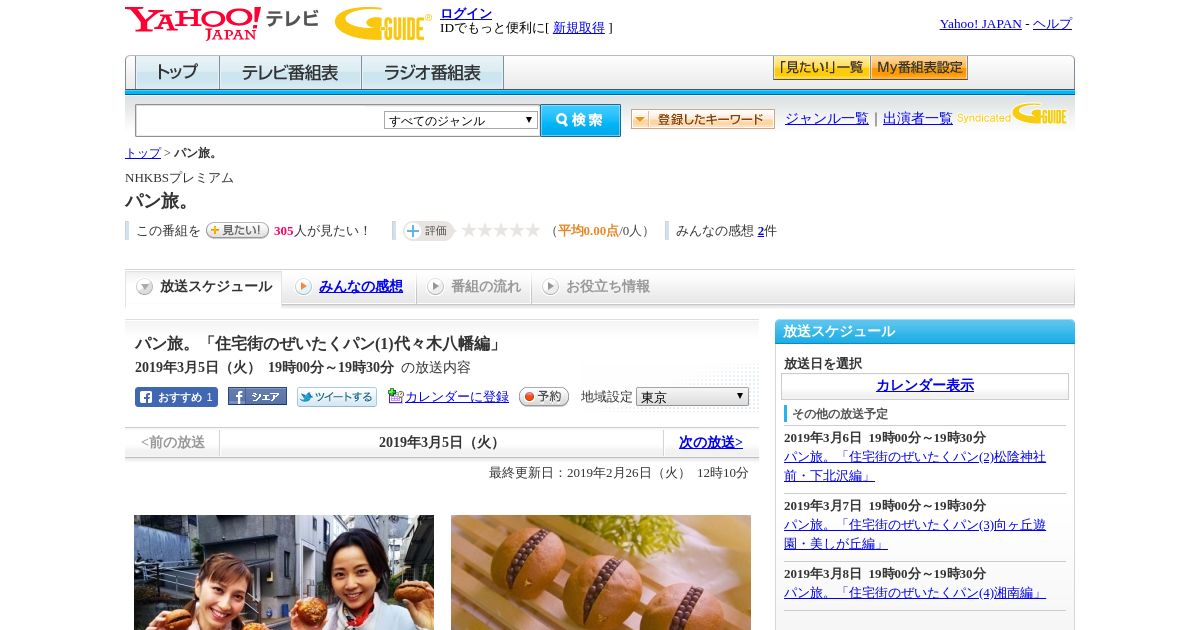Click the 「見たい!」一覧 button

822,68
